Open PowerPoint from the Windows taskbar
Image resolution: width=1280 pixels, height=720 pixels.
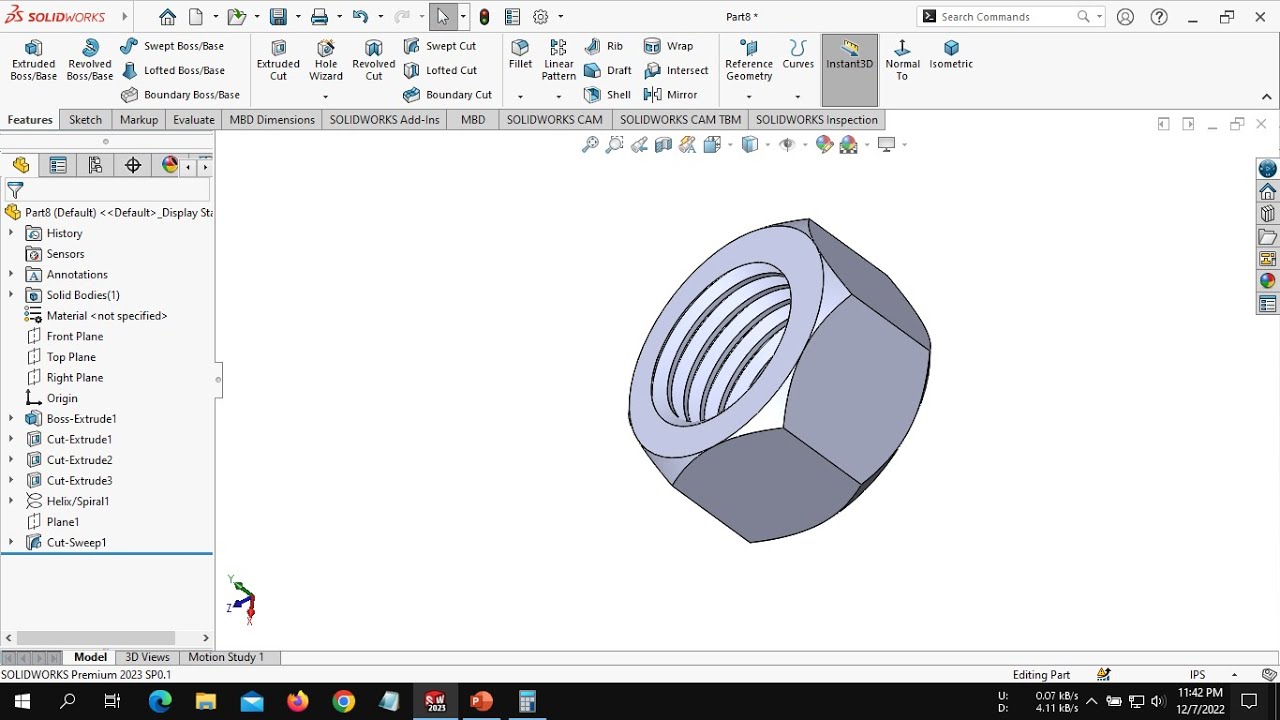coord(481,701)
